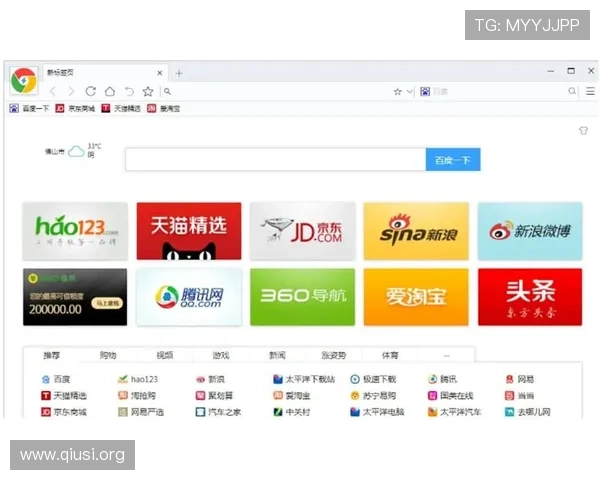Open the 太平洋下载站 link

(304, 379)
